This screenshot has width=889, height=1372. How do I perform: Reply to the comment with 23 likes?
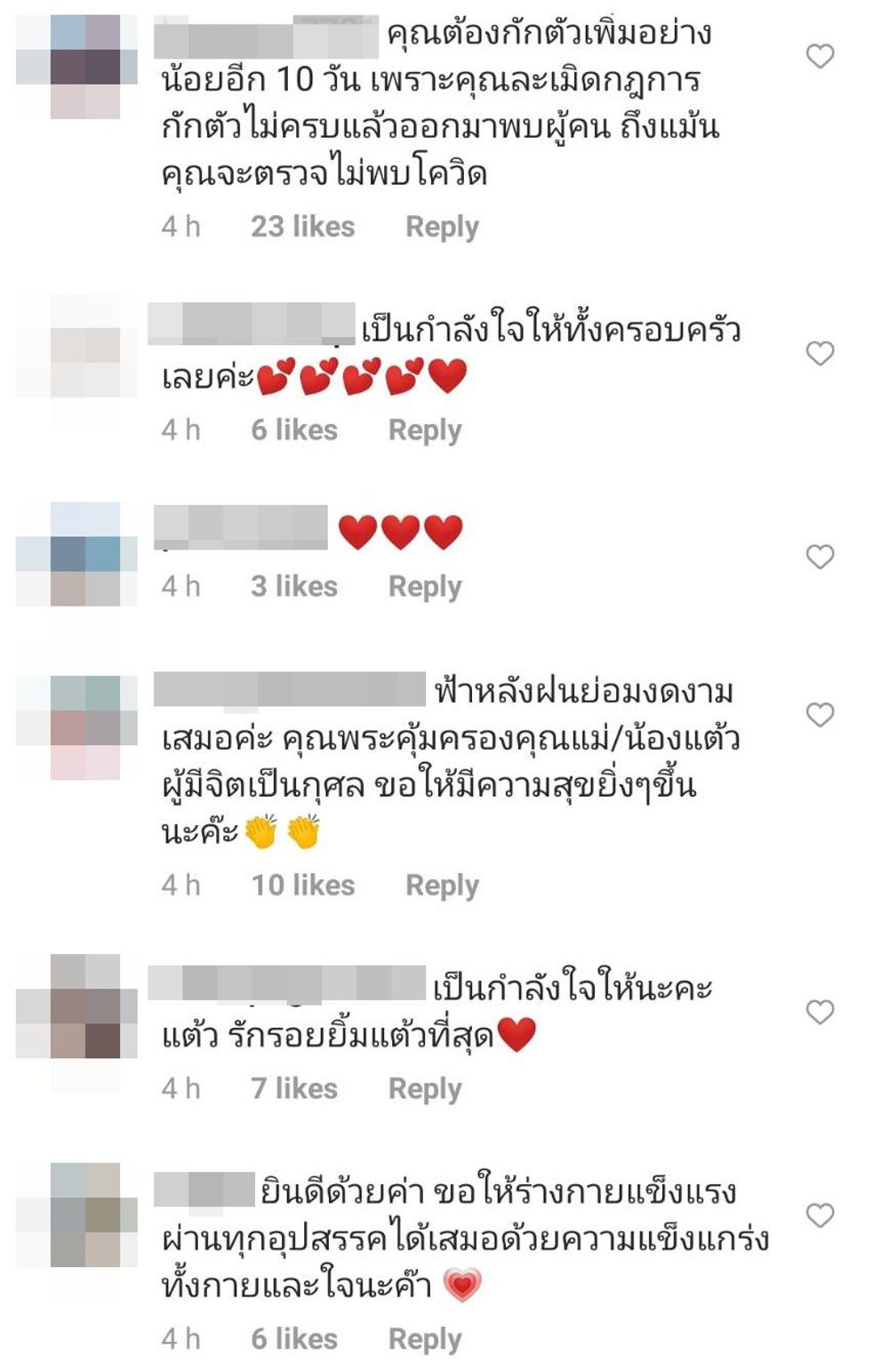tap(442, 228)
